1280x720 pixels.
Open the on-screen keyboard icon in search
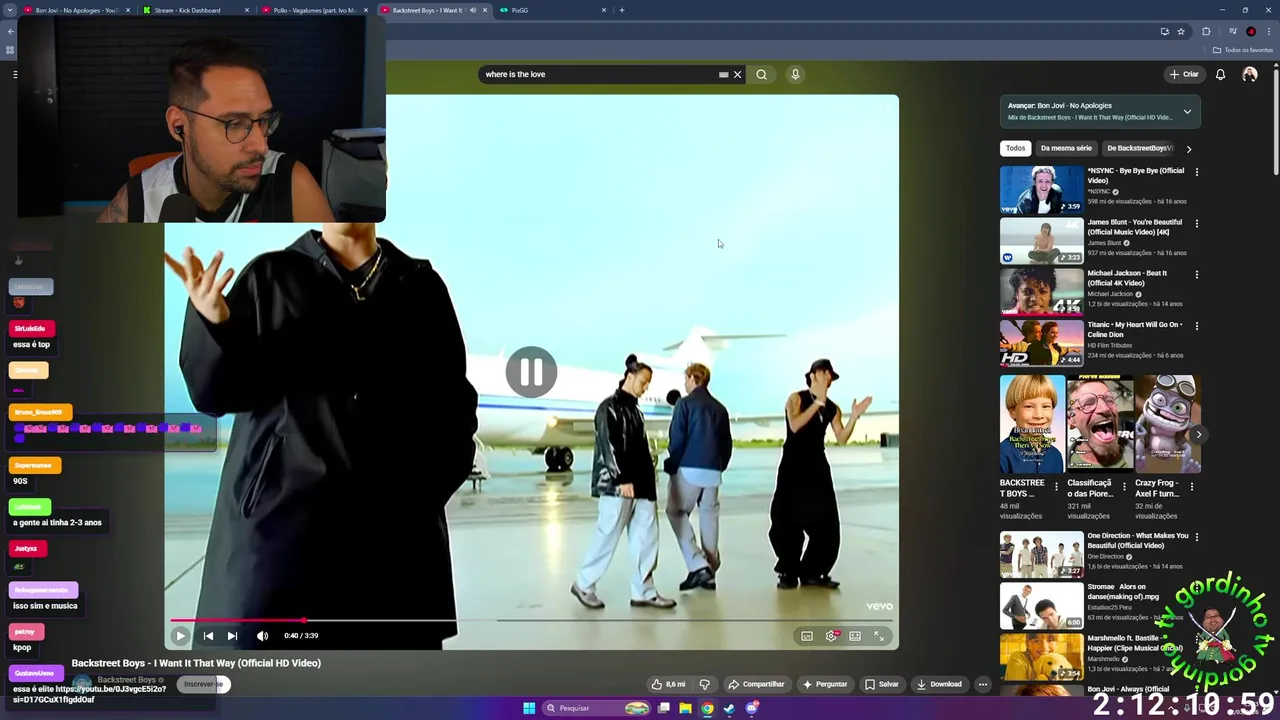pos(723,74)
